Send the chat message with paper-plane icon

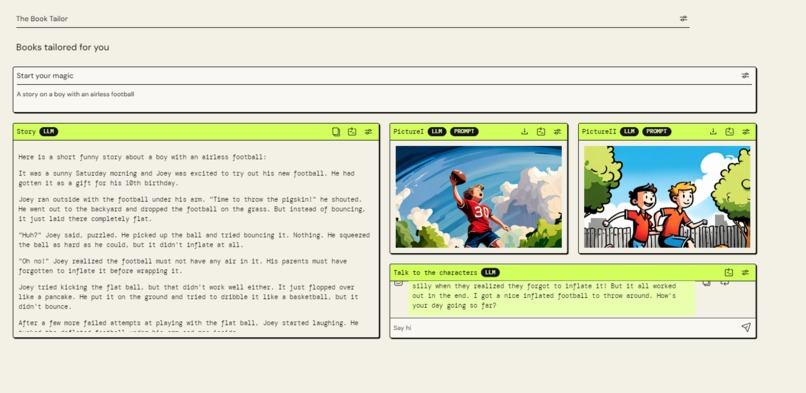[746, 327]
